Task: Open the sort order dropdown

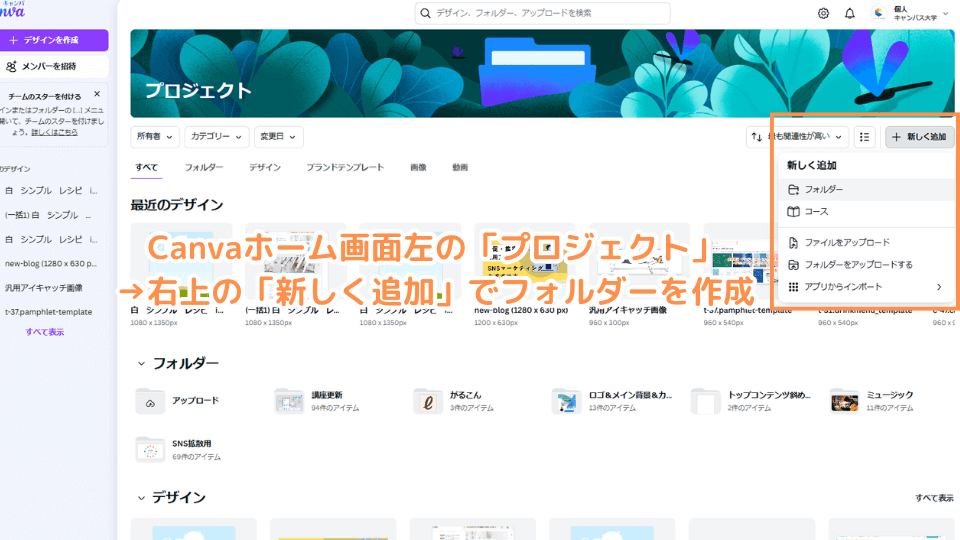Action: click(x=798, y=136)
